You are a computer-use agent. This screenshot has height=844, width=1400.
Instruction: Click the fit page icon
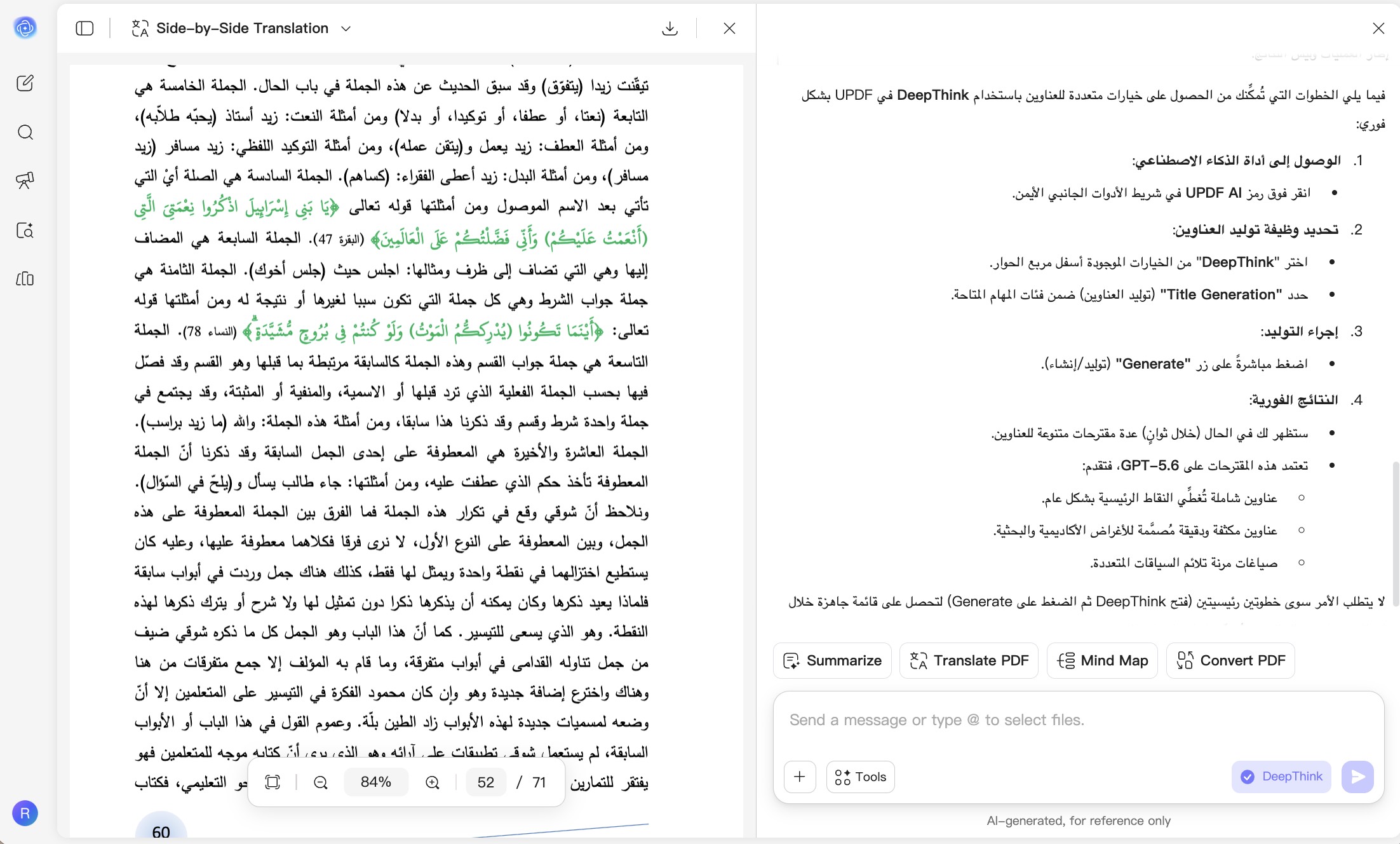(273, 782)
